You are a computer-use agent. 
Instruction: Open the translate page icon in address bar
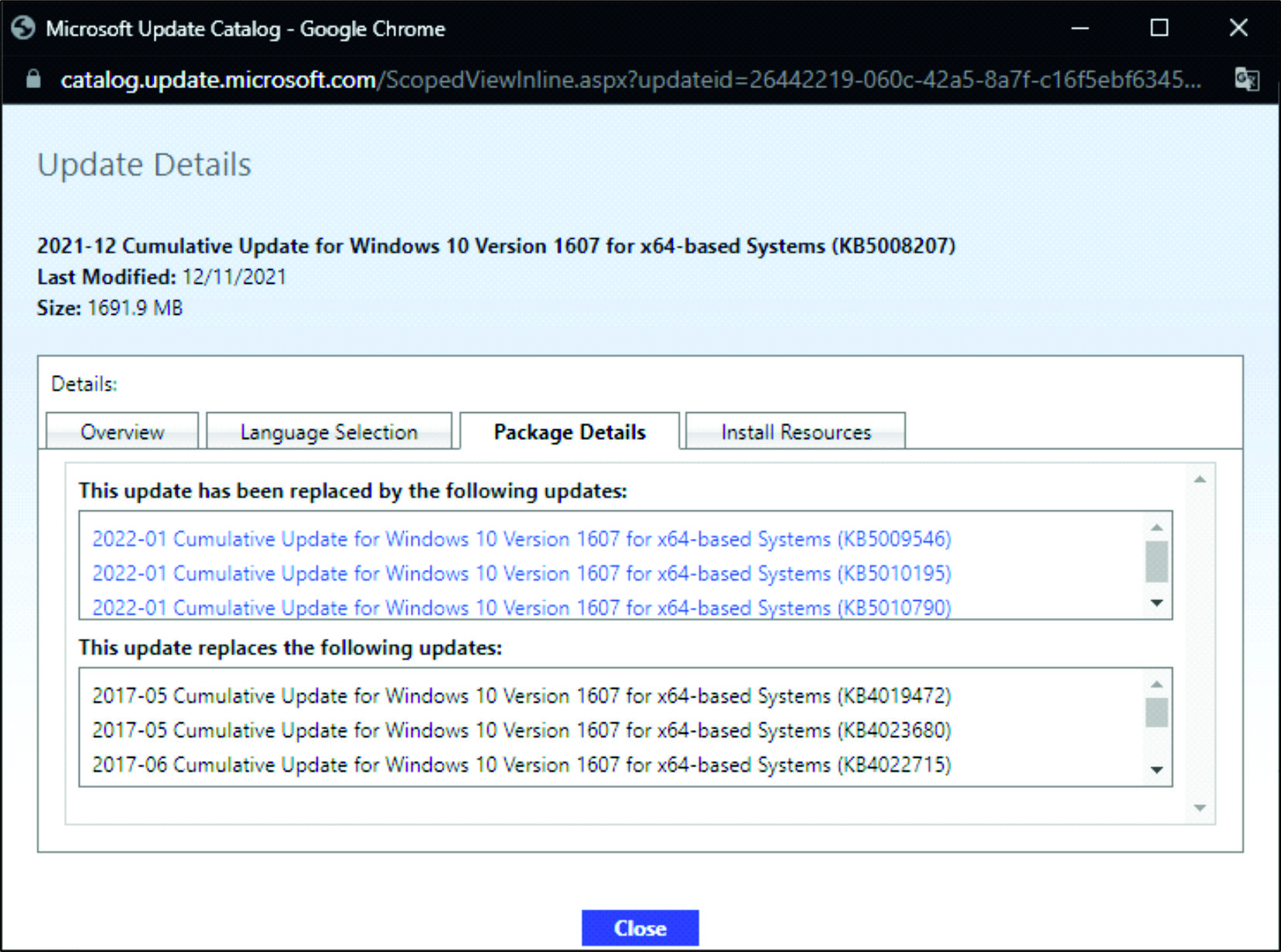[1246, 79]
